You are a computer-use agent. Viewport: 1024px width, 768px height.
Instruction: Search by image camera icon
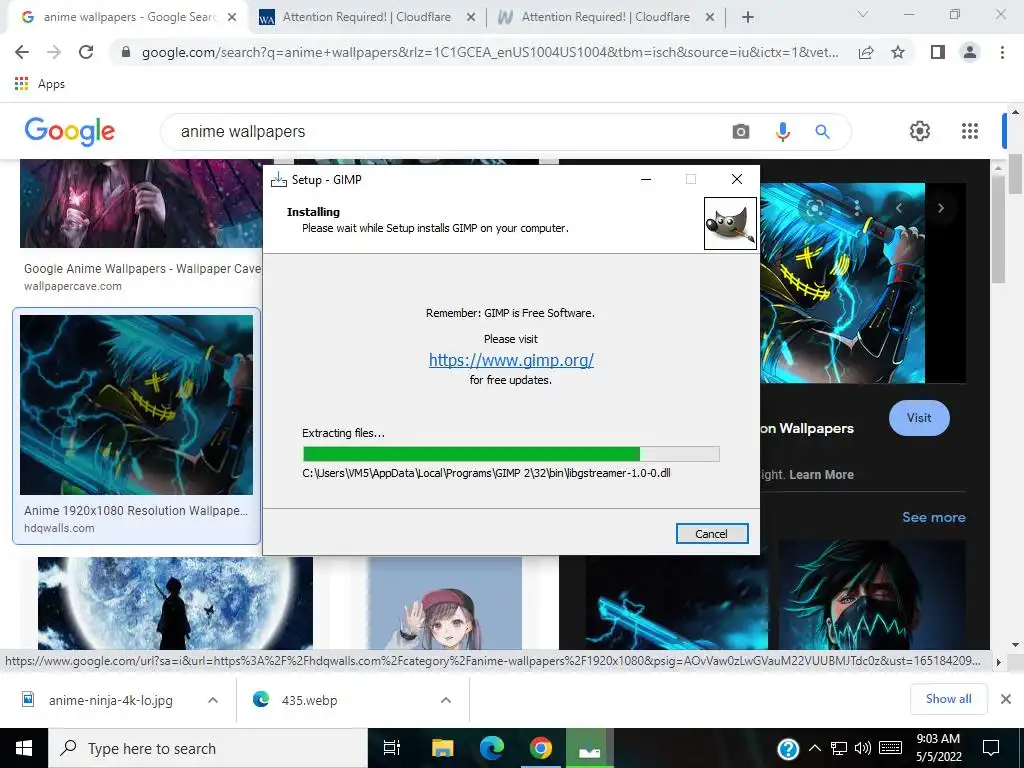(741, 132)
